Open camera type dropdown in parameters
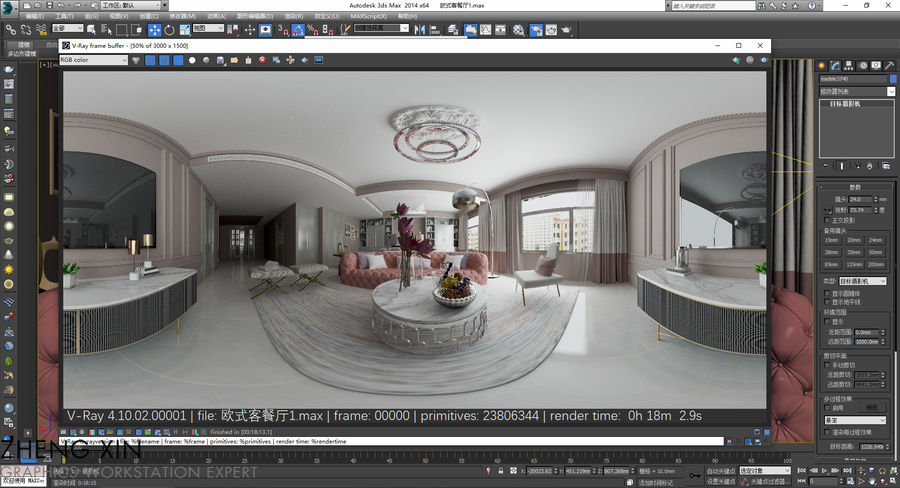 point(862,281)
